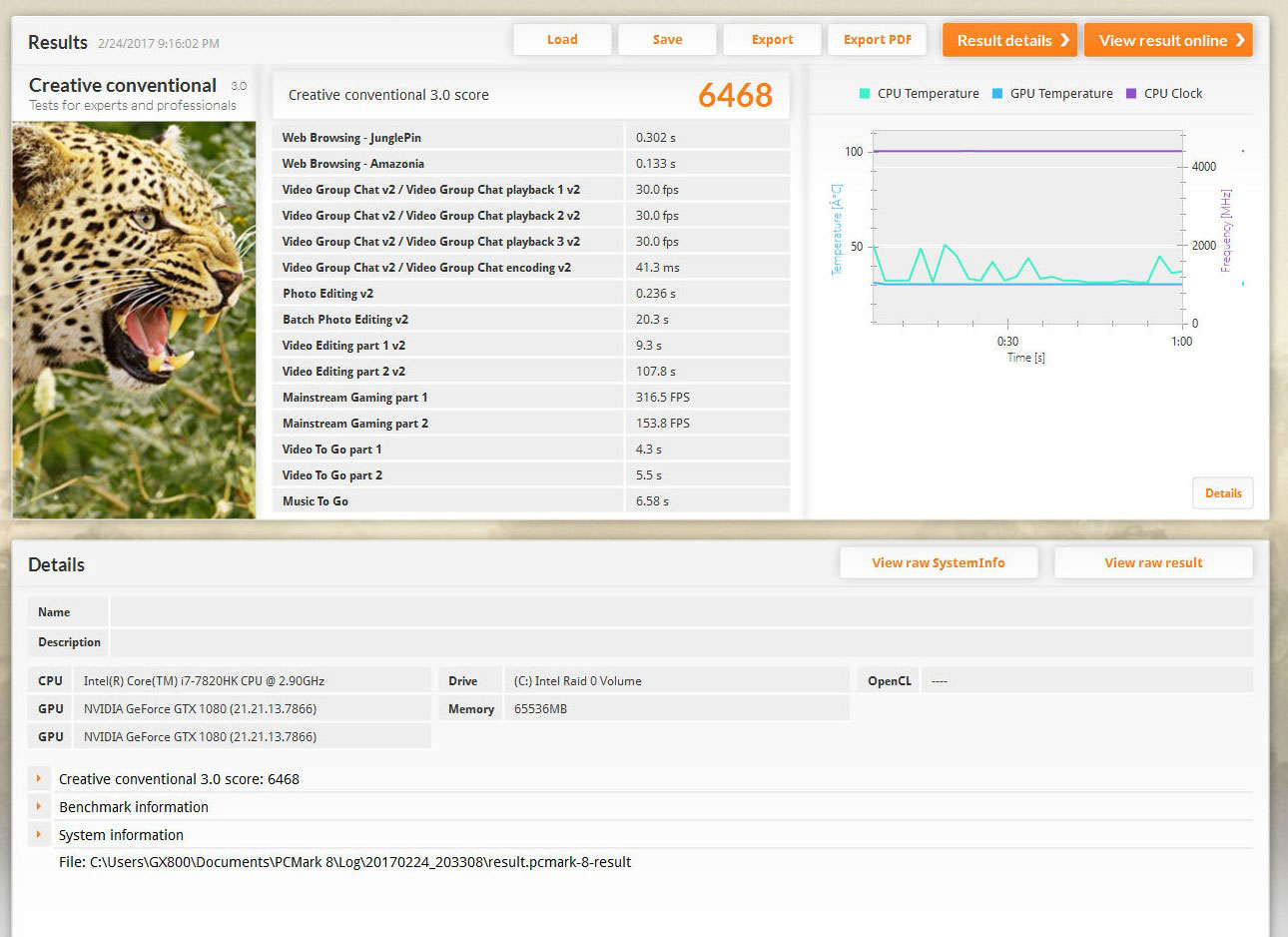Click the Name input field
Image resolution: width=1288 pixels, height=937 pixels.
[x=681, y=612]
